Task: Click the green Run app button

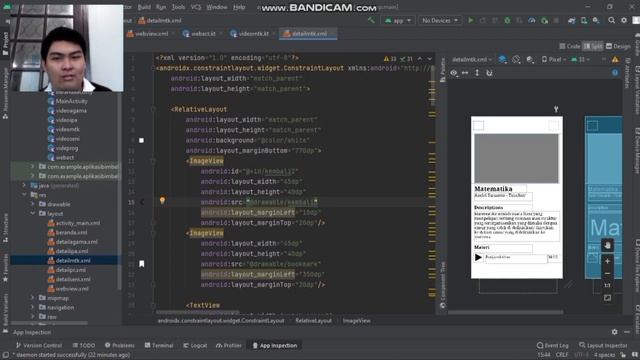Action: [471, 20]
